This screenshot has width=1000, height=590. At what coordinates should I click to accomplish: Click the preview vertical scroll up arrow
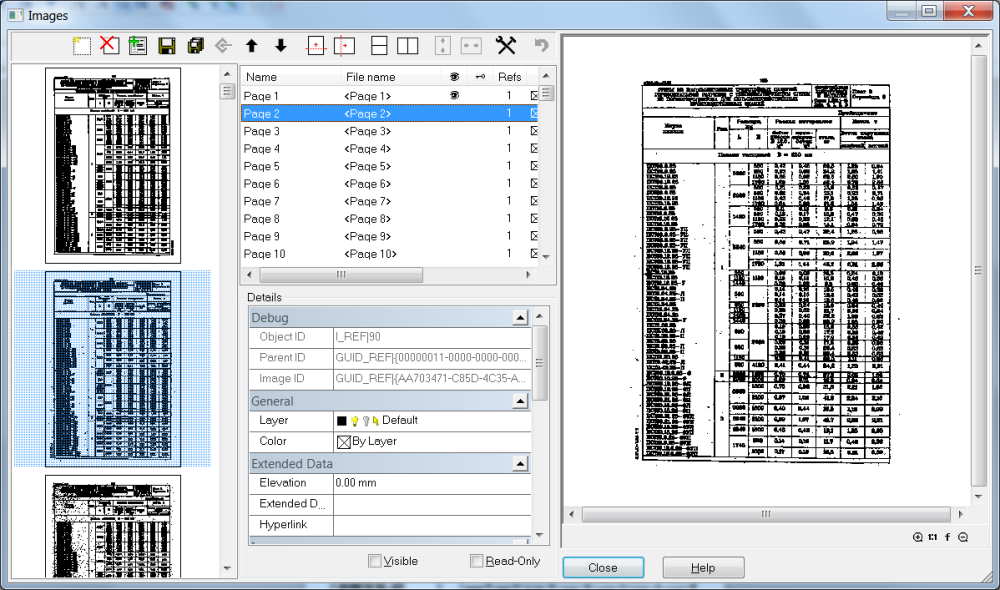[978, 45]
